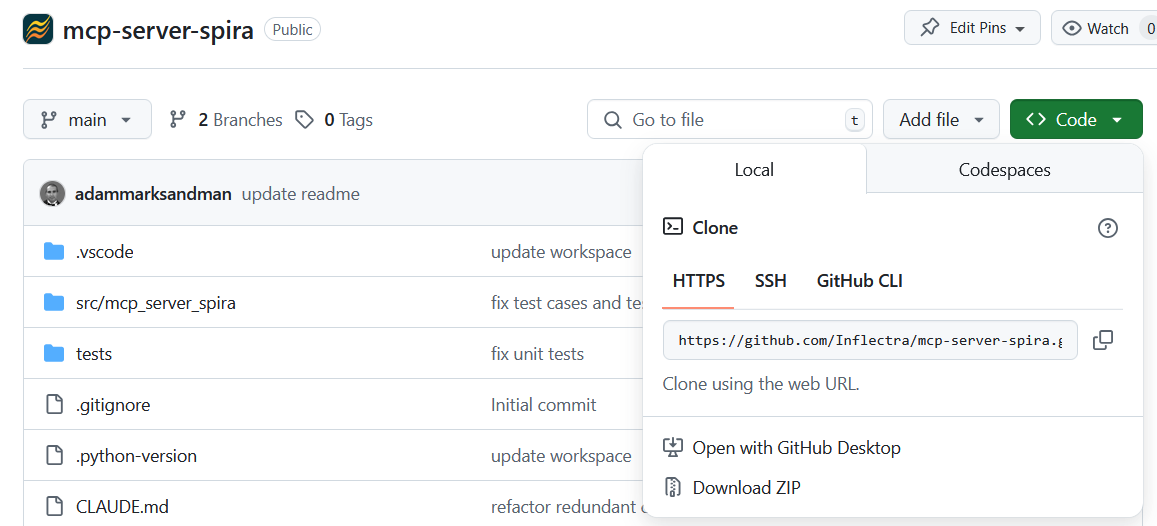Click the CLAUDE.md file icon
1157x526 pixels.
pos(54,507)
